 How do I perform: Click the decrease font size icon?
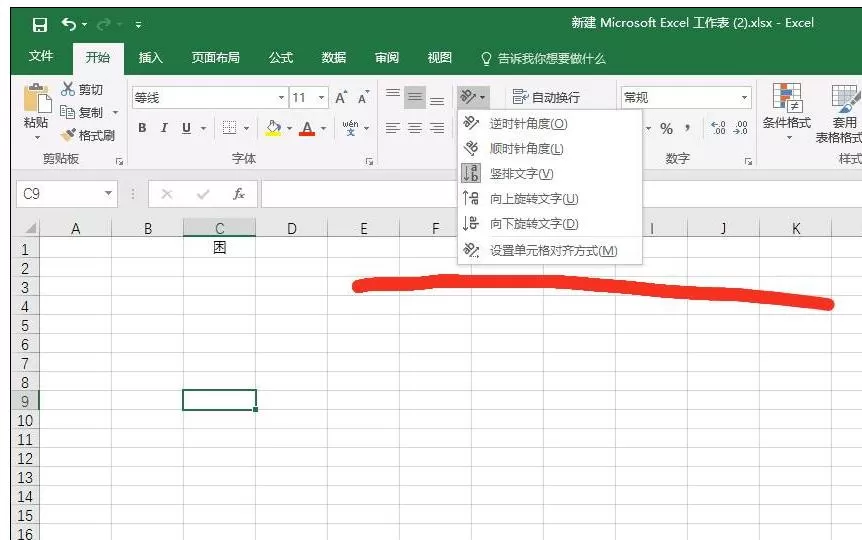363,97
